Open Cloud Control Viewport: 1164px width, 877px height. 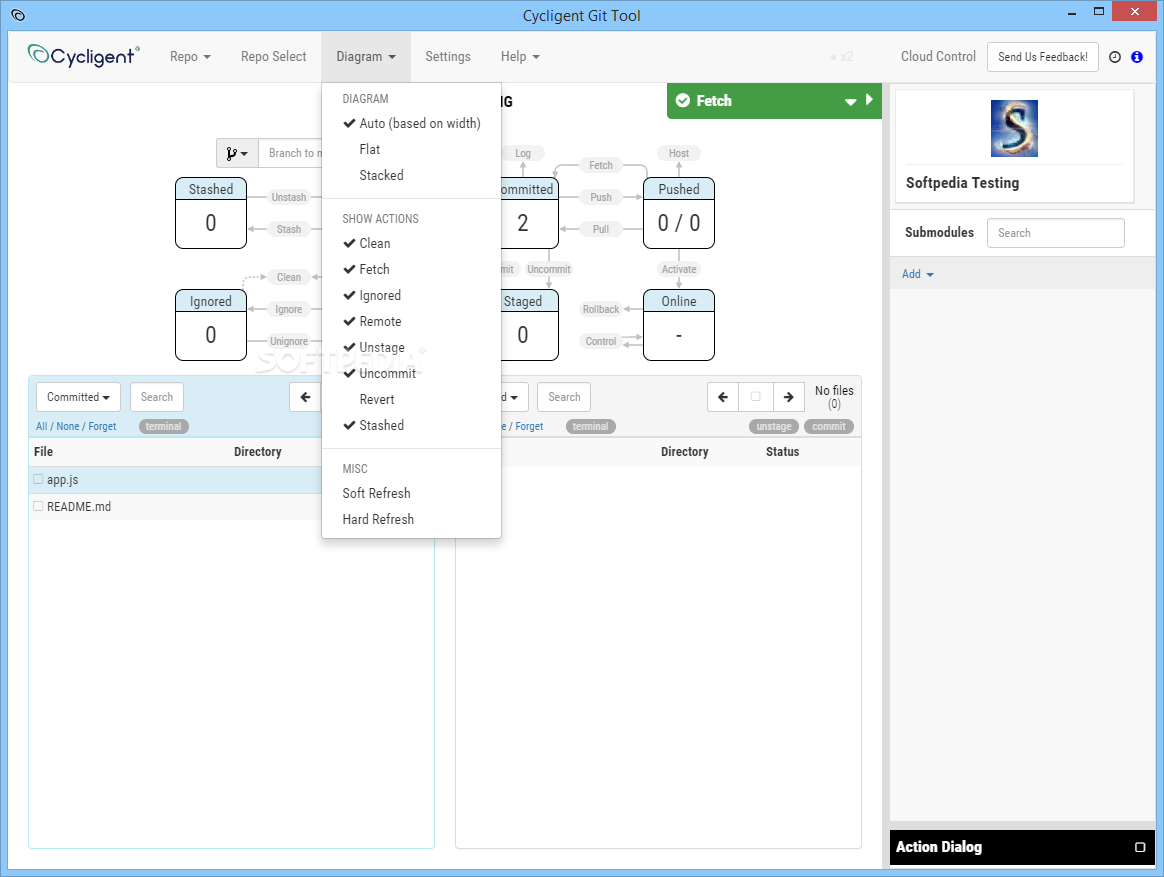[x=938, y=56]
